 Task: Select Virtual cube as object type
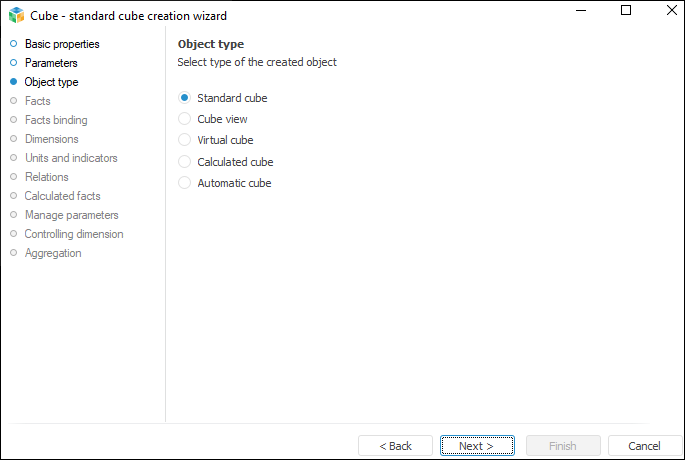pos(184,140)
